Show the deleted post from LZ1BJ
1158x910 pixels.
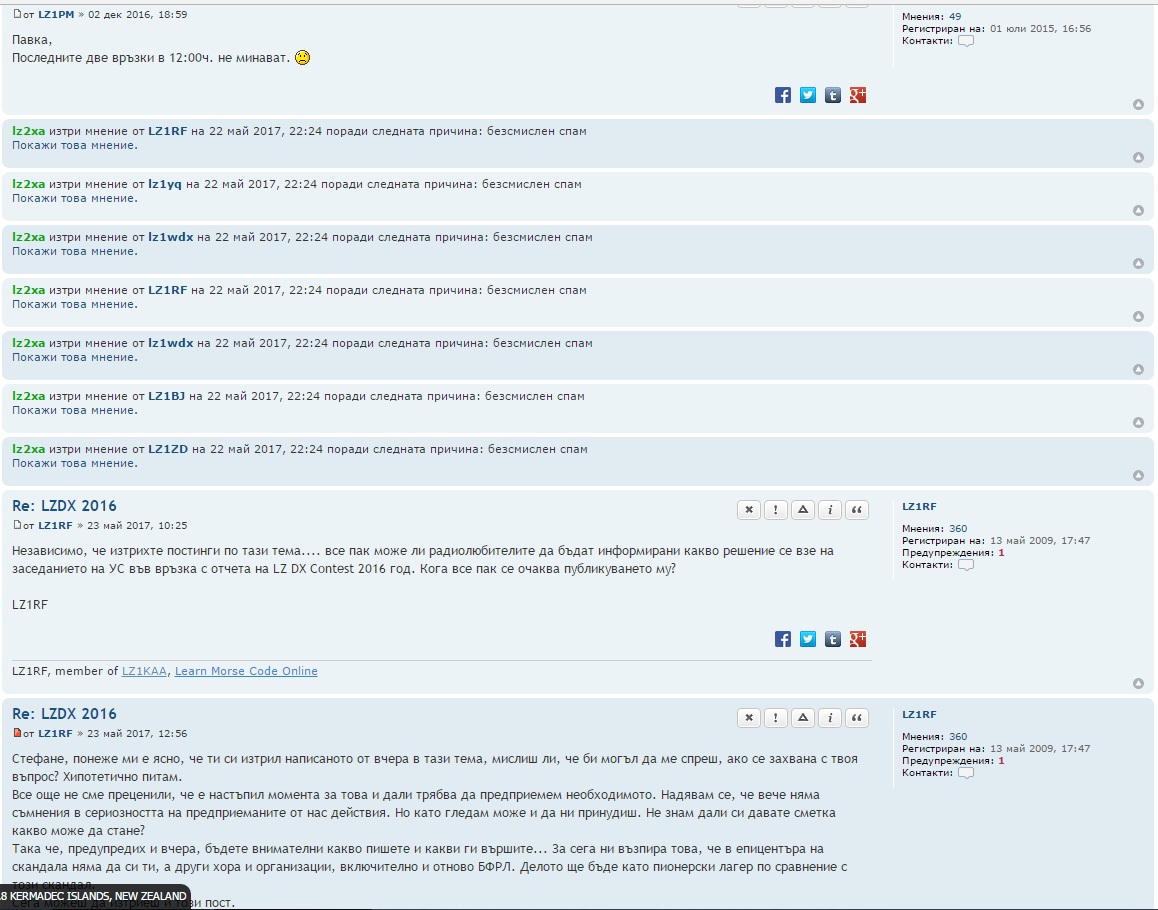[x=74, y=411]
